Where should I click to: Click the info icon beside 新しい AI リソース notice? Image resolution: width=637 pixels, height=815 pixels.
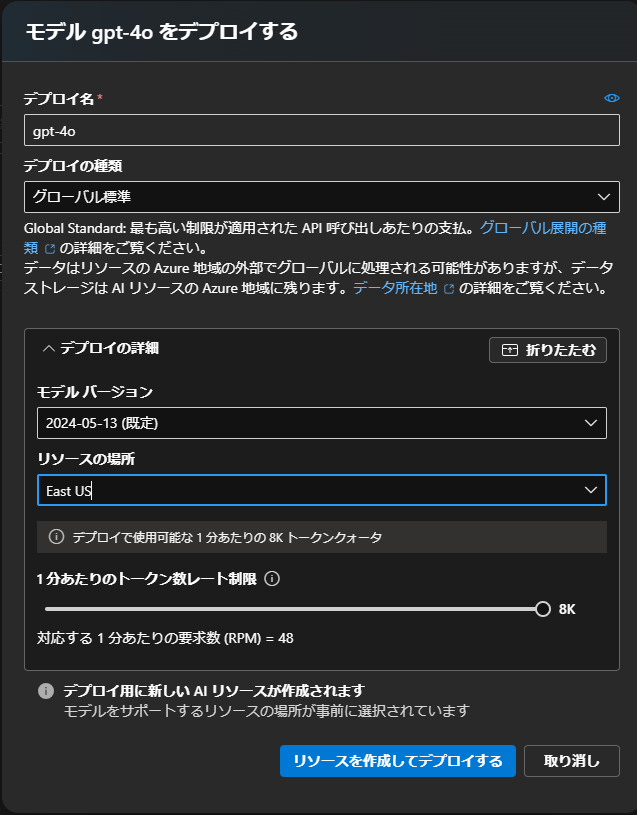[x=46, y=691]
